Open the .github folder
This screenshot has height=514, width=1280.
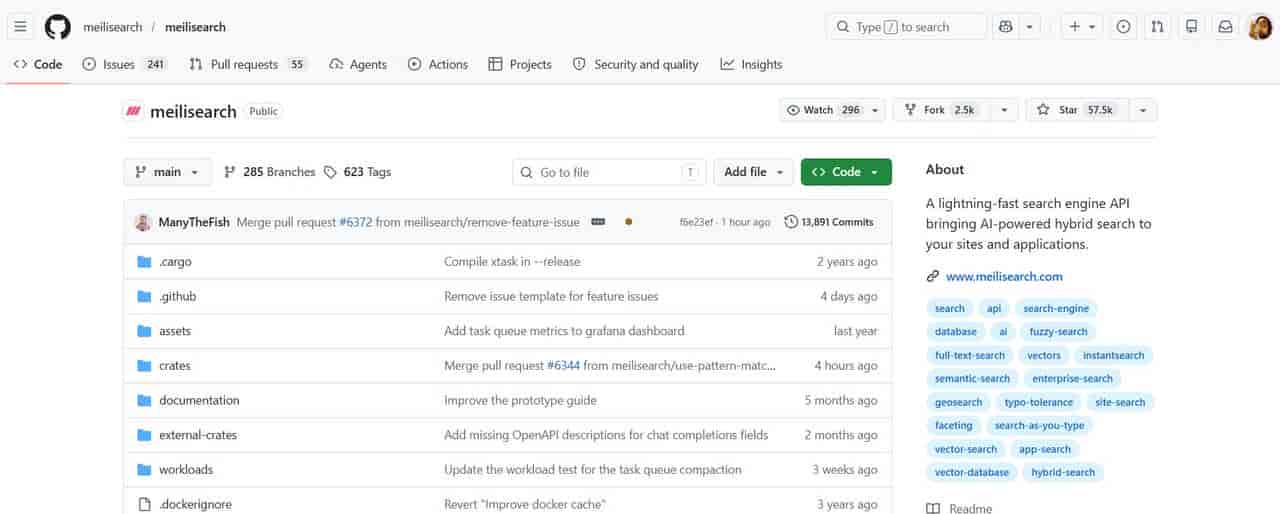click(178, 296)
